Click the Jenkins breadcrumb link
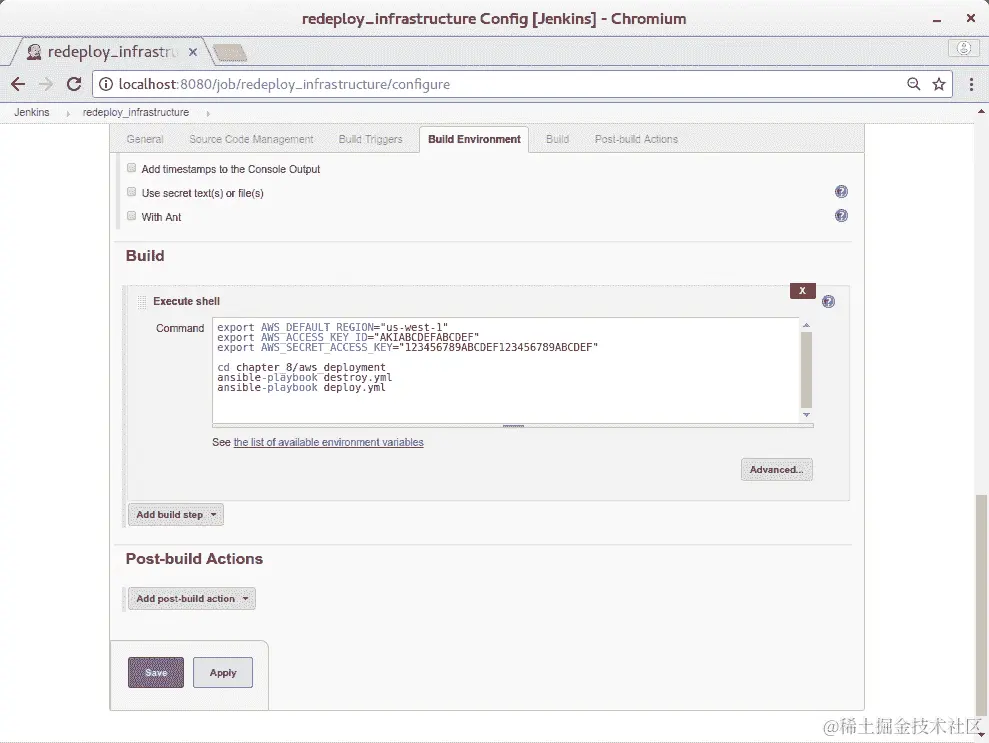This screenshot has width=989, height=743. (x=32, y=112)
